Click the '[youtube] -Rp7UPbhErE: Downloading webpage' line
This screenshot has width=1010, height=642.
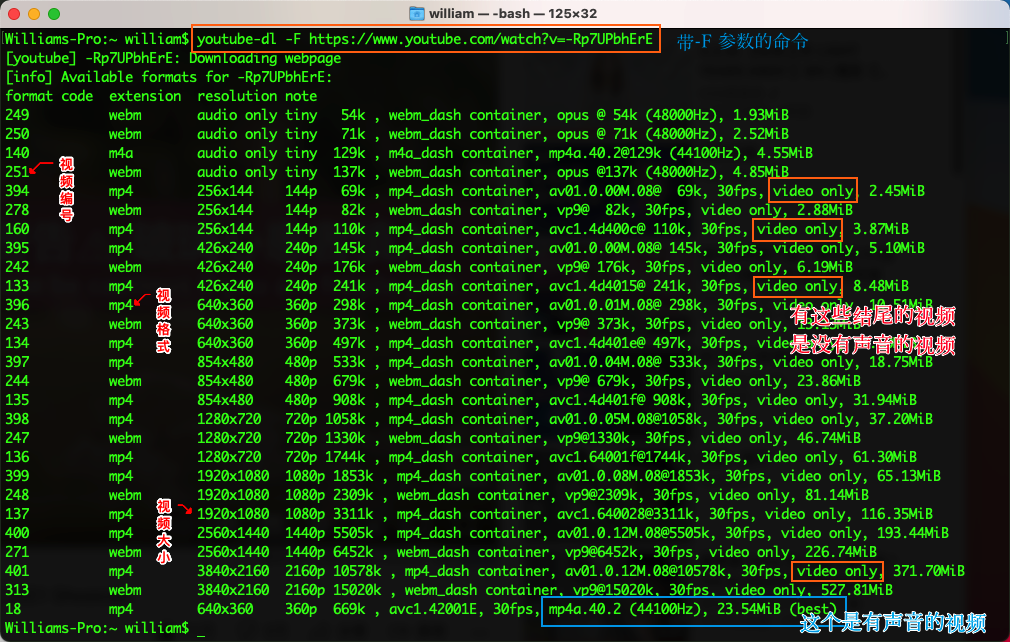173,59
